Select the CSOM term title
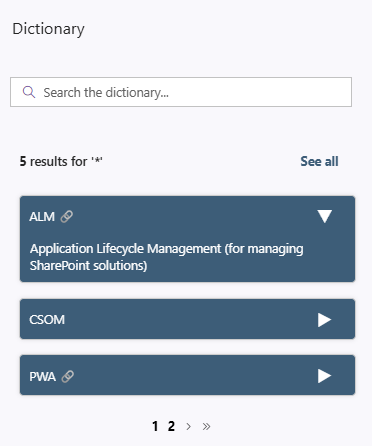 click(x=47, y=320)
